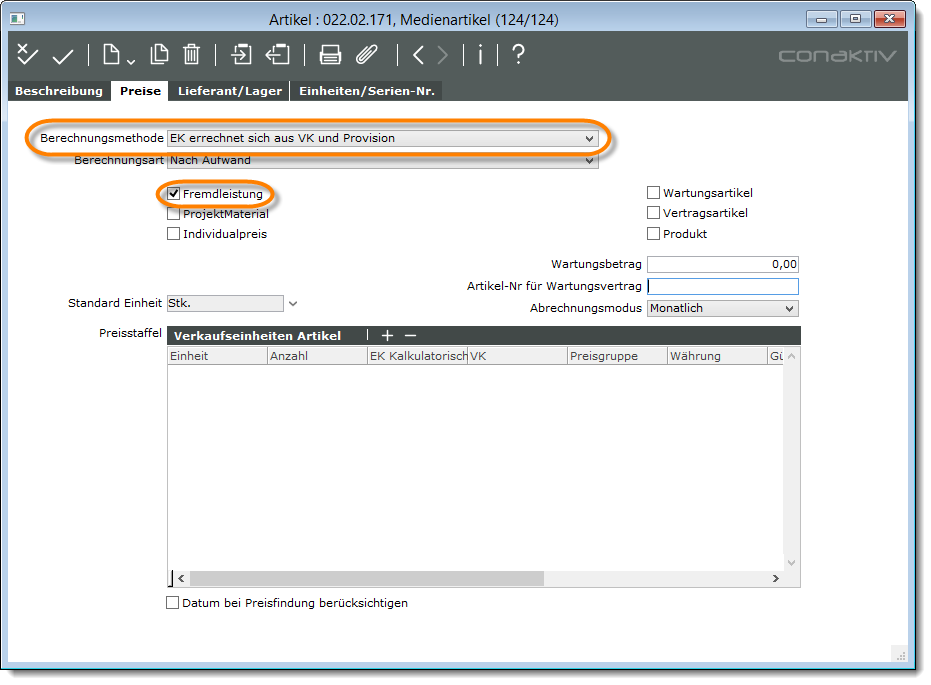931x685 pixels.
Task: Go to previous record with left arrow
Action: (418, 55)
